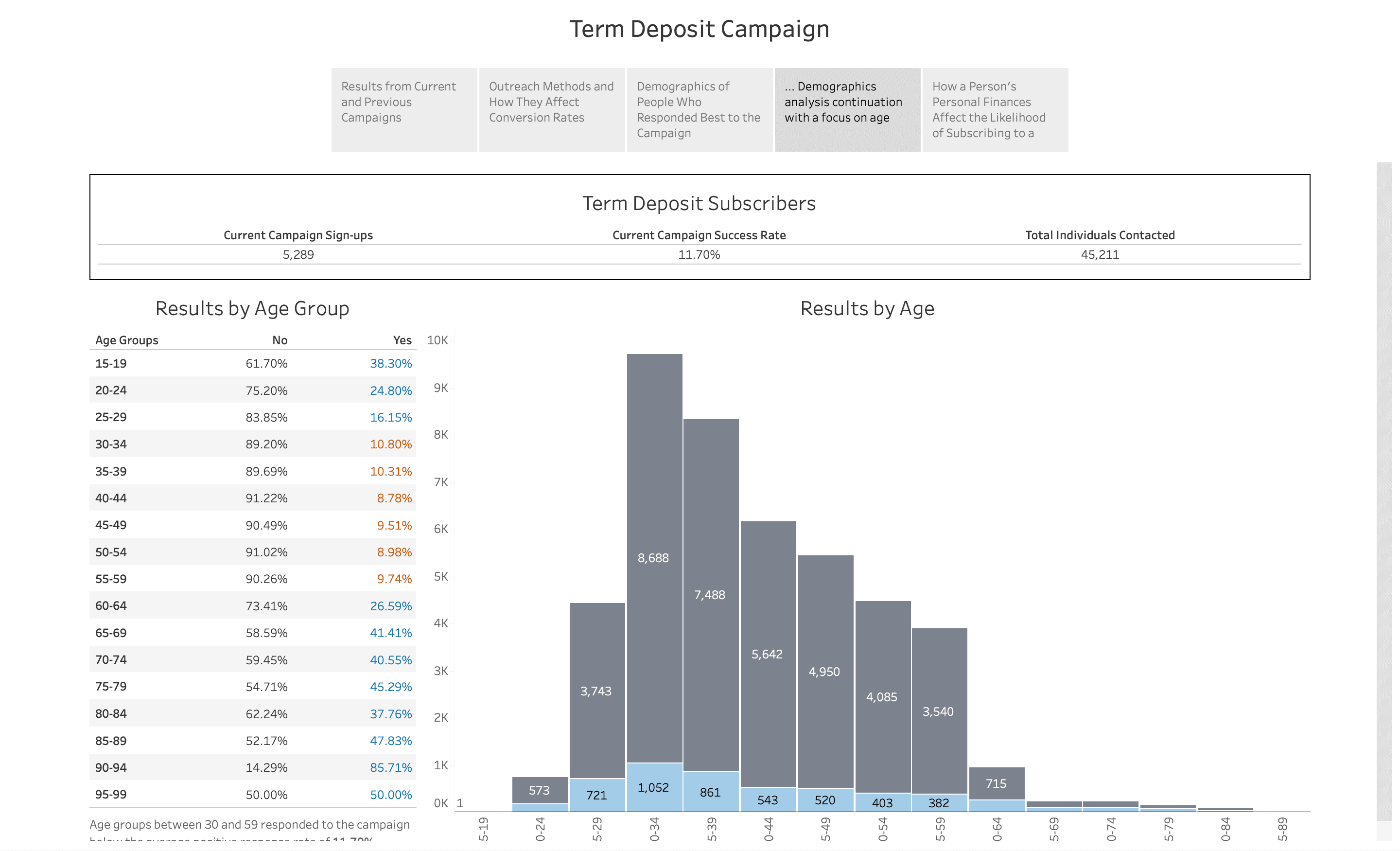Image resolution: width=1400 pixels, height=851 pixels.
Task: Click the vertical scrollbar on right edge
Action: 1384,489
